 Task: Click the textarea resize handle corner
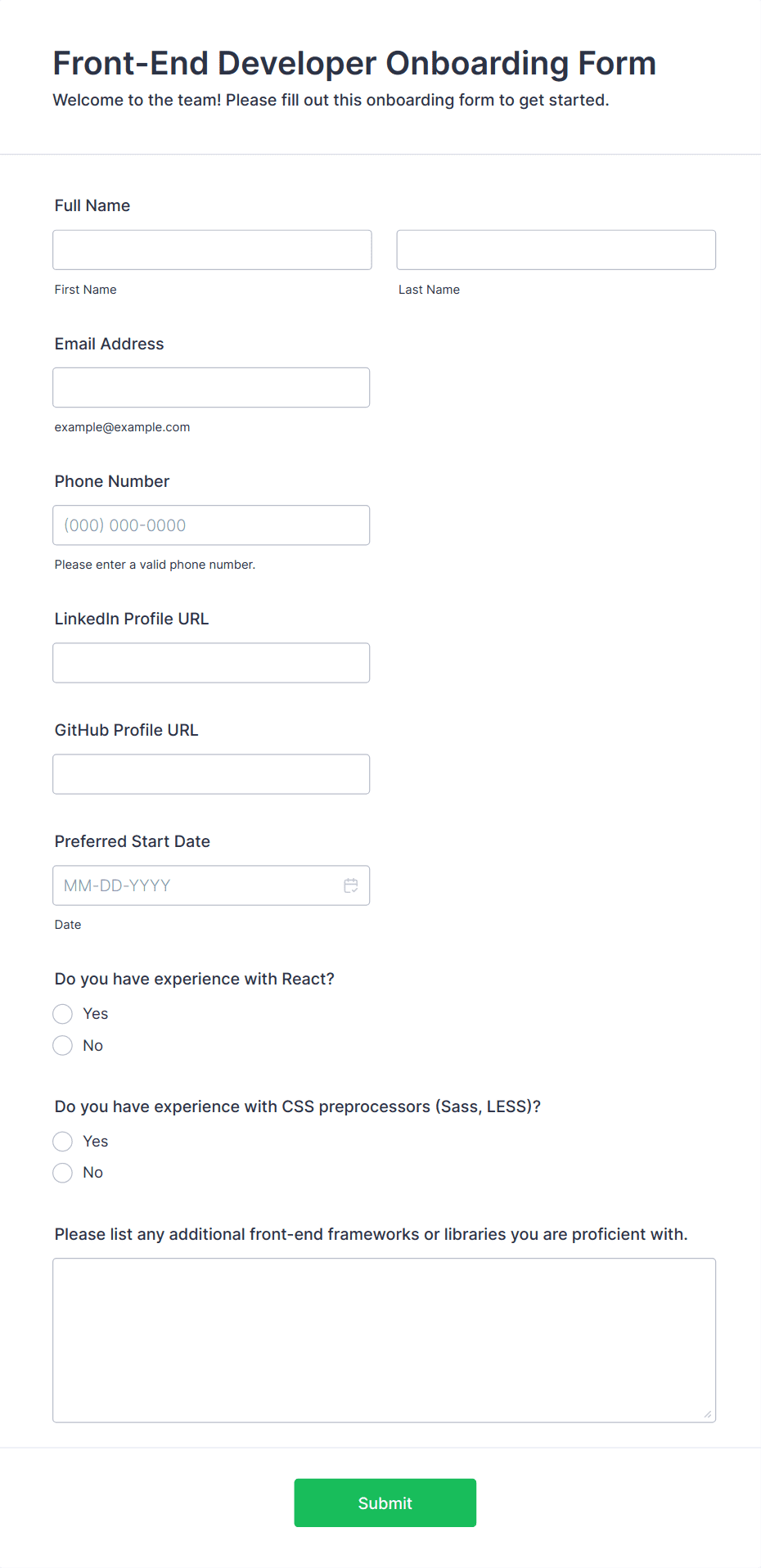coord(707,1414)
